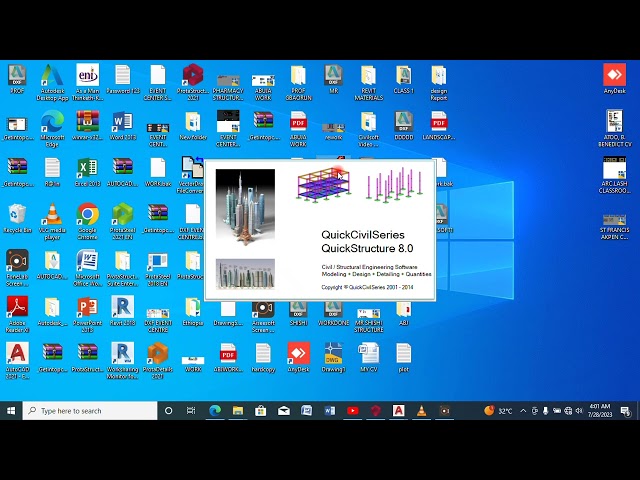The width and height of the screenshot is (640, 480).
Task: Open the PROF GBAORUN folder
Action: [298, 82]
